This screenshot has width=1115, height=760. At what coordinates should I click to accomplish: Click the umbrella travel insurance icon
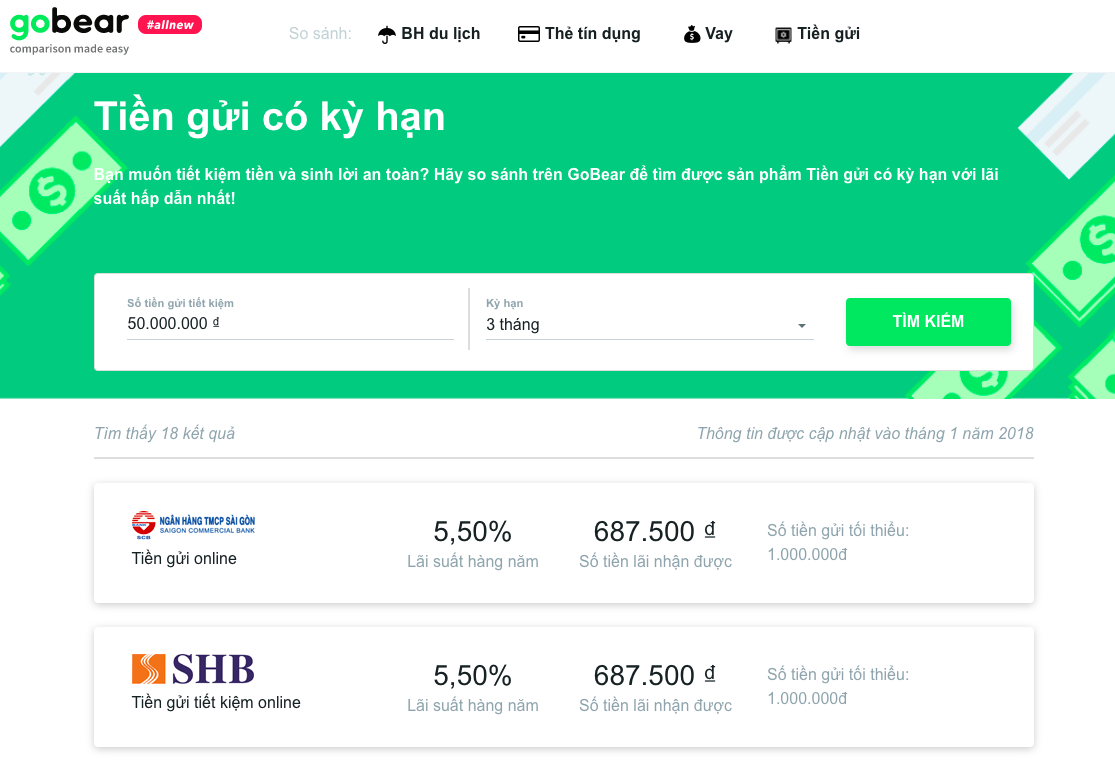tap(387, 34)
